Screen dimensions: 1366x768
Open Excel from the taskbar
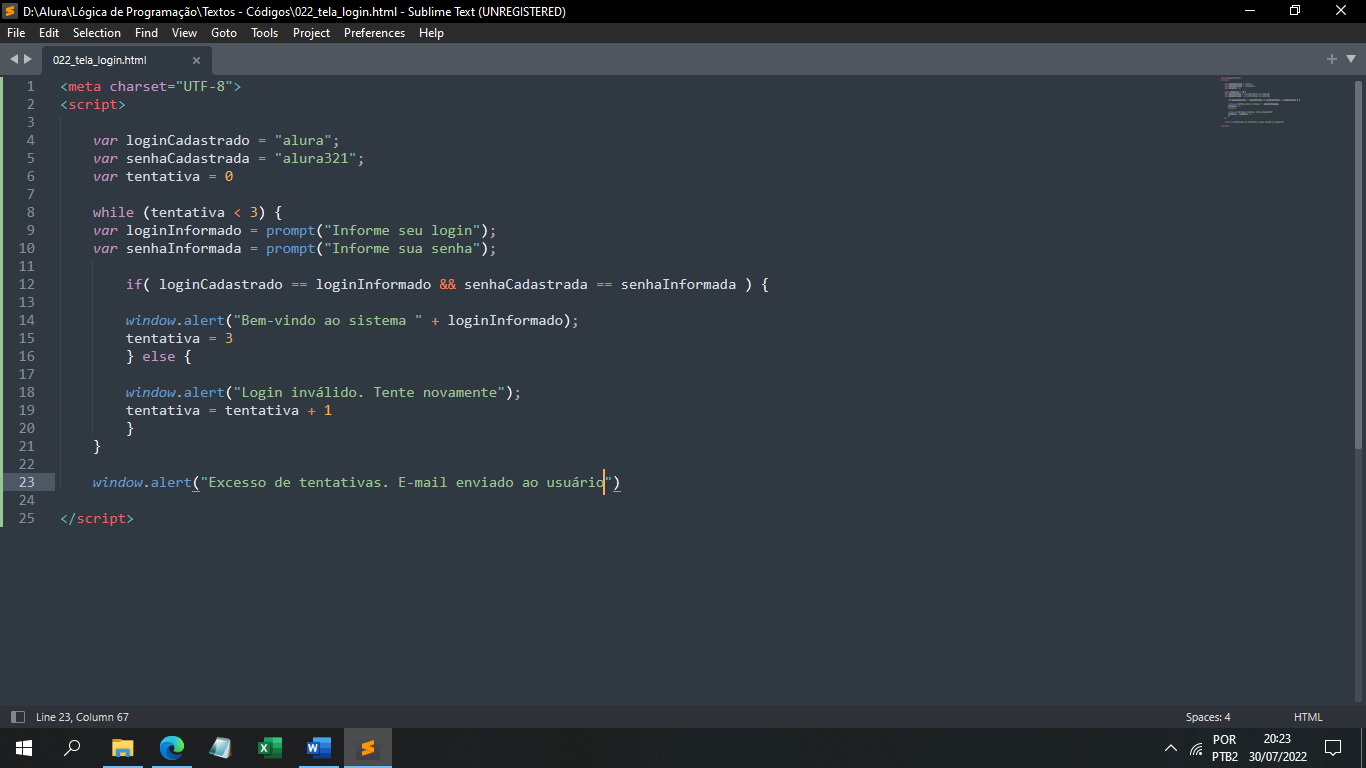[269, 748]
